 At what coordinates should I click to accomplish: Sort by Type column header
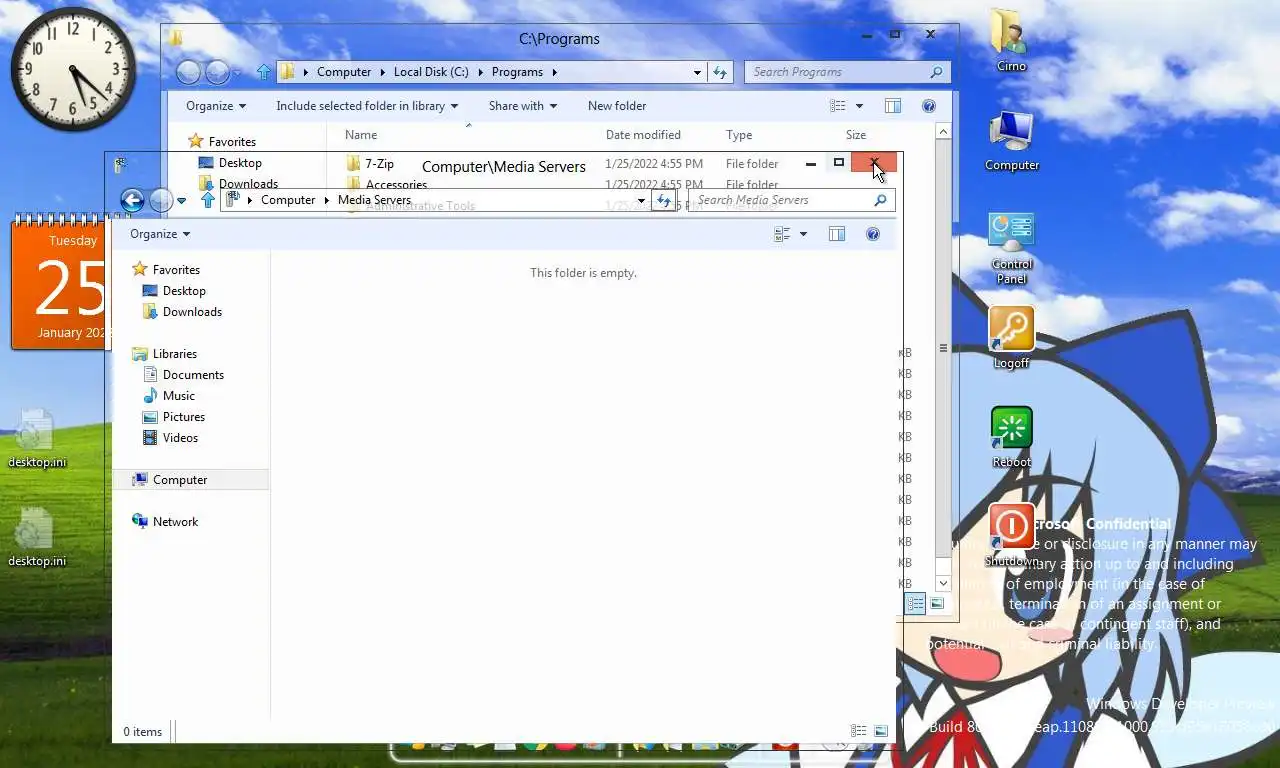pyautogui.click(x=739, y=135)
